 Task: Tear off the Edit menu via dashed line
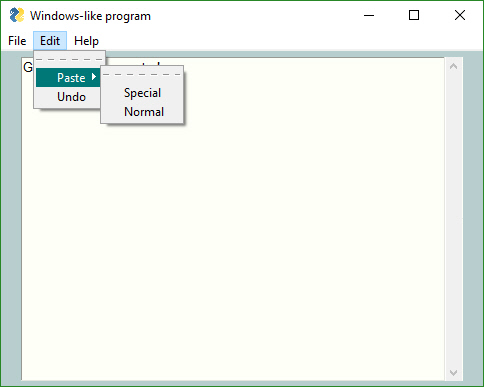click(x=69, y=60)
